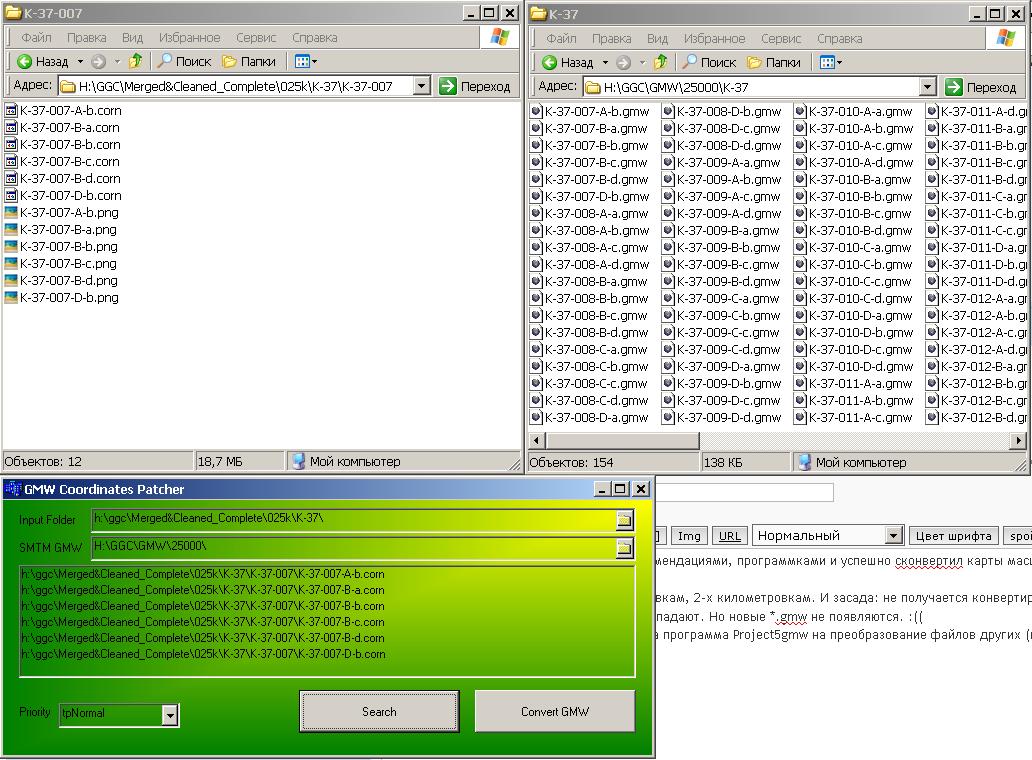Go up one folder in K-37-007 window
The width and height of the screenshot is (1032, 760).
[135, 62]
